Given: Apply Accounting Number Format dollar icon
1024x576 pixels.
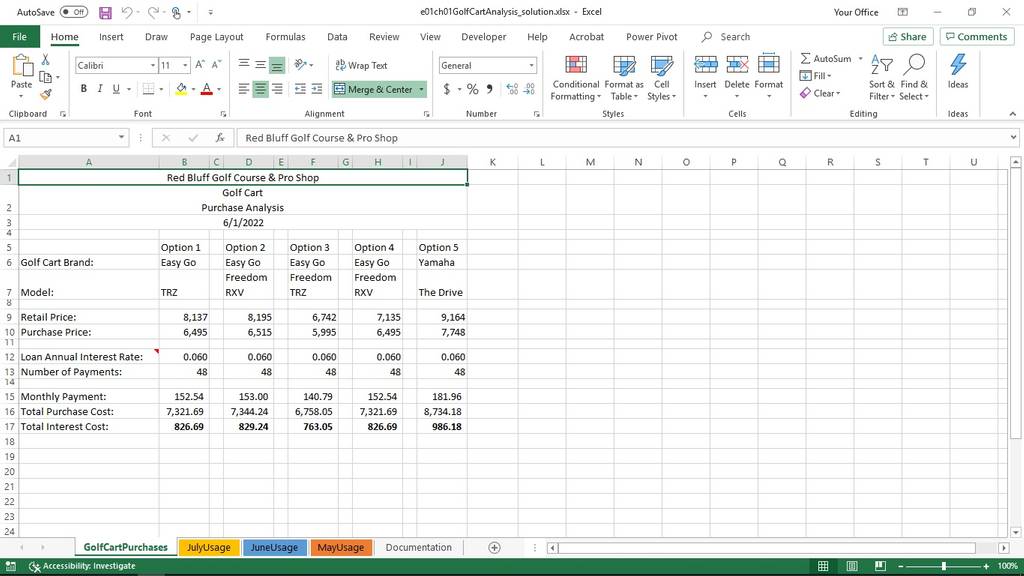Looking at the screenshot, I should coord(447,89).
